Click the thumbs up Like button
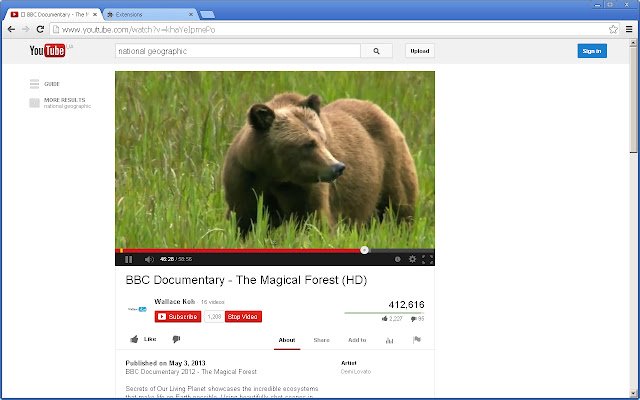 [143, 339]
